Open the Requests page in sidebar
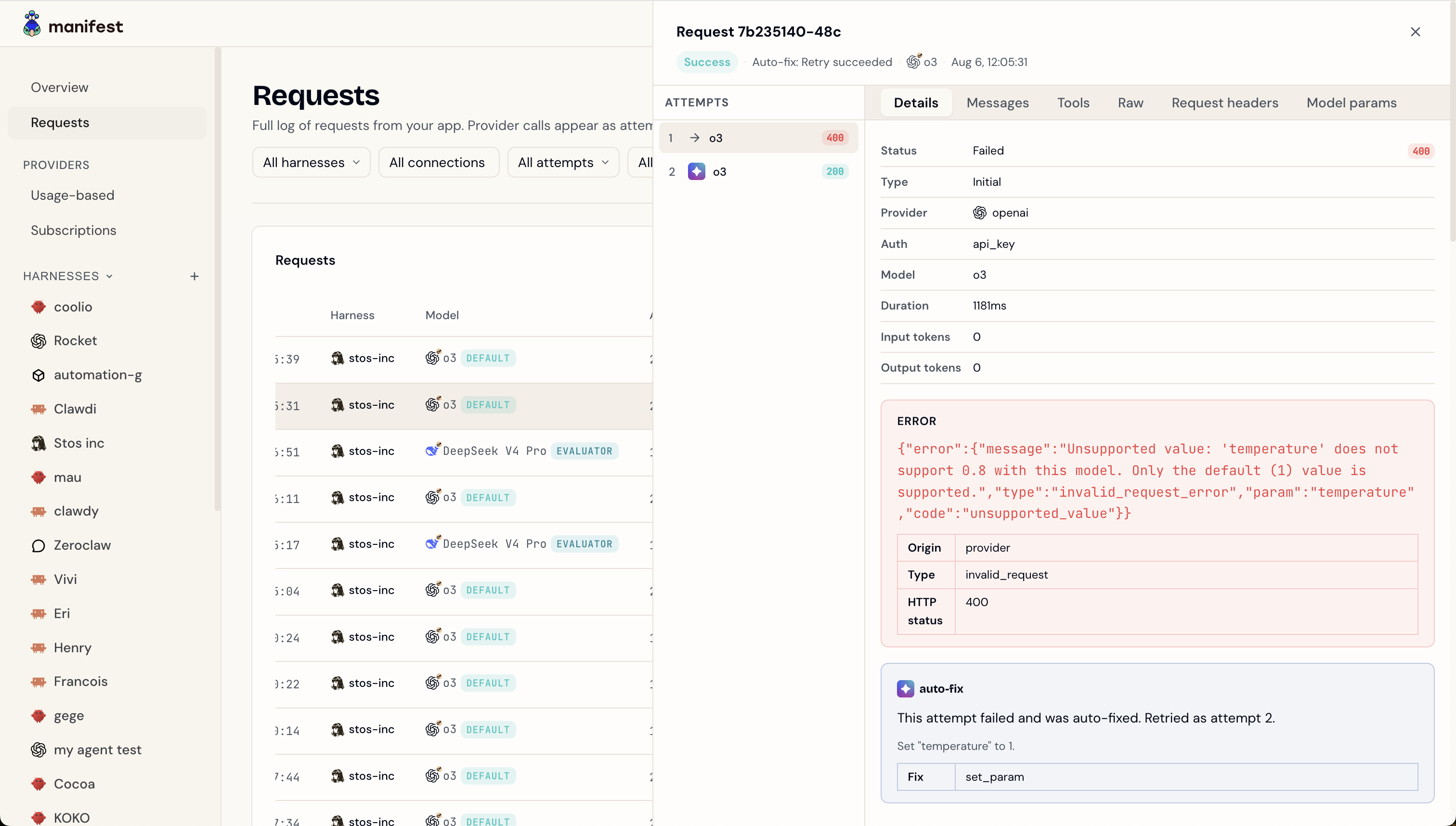This screenshot has height=826, width=1456. [107, 123]
